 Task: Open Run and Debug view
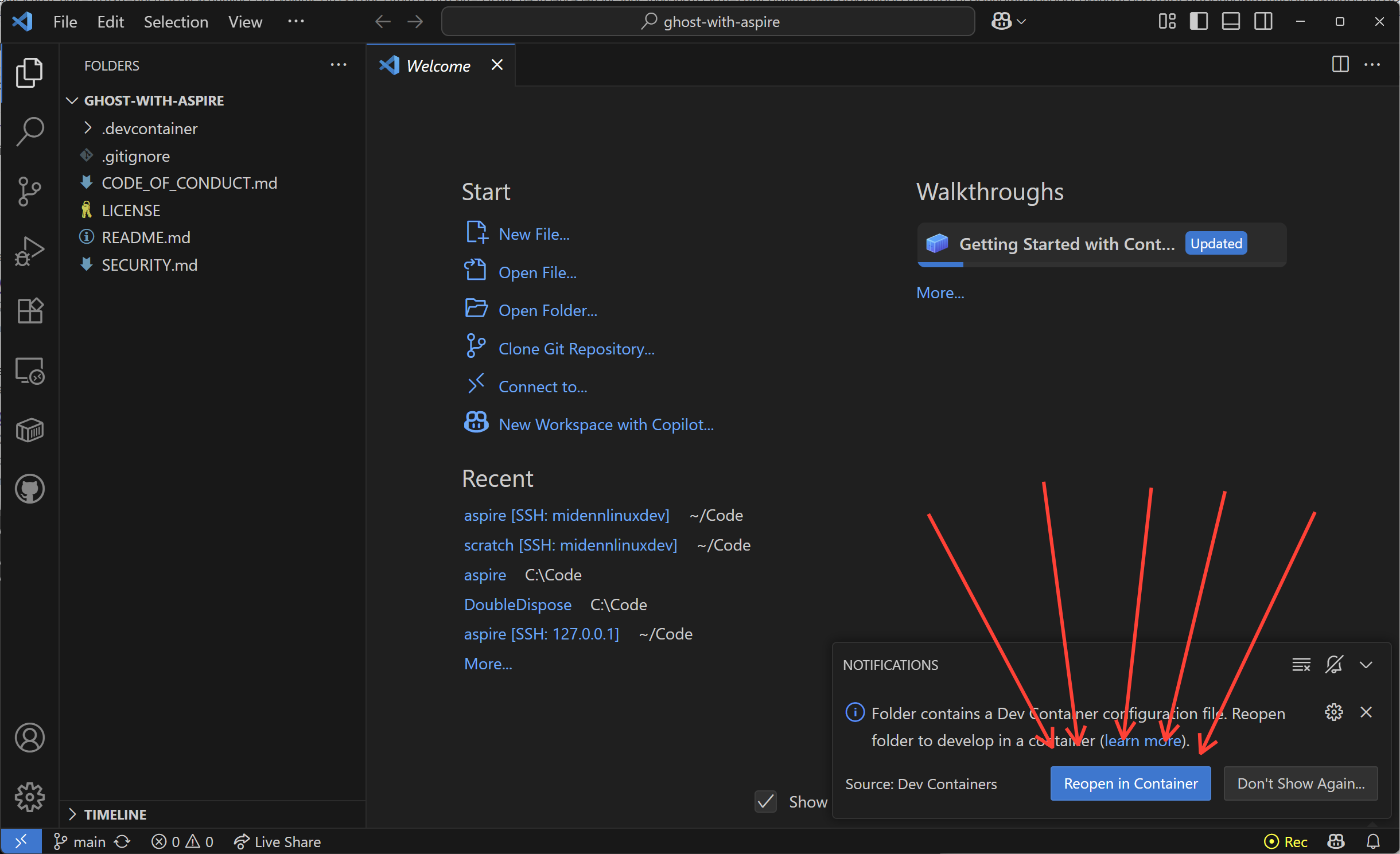click(29, 251)
